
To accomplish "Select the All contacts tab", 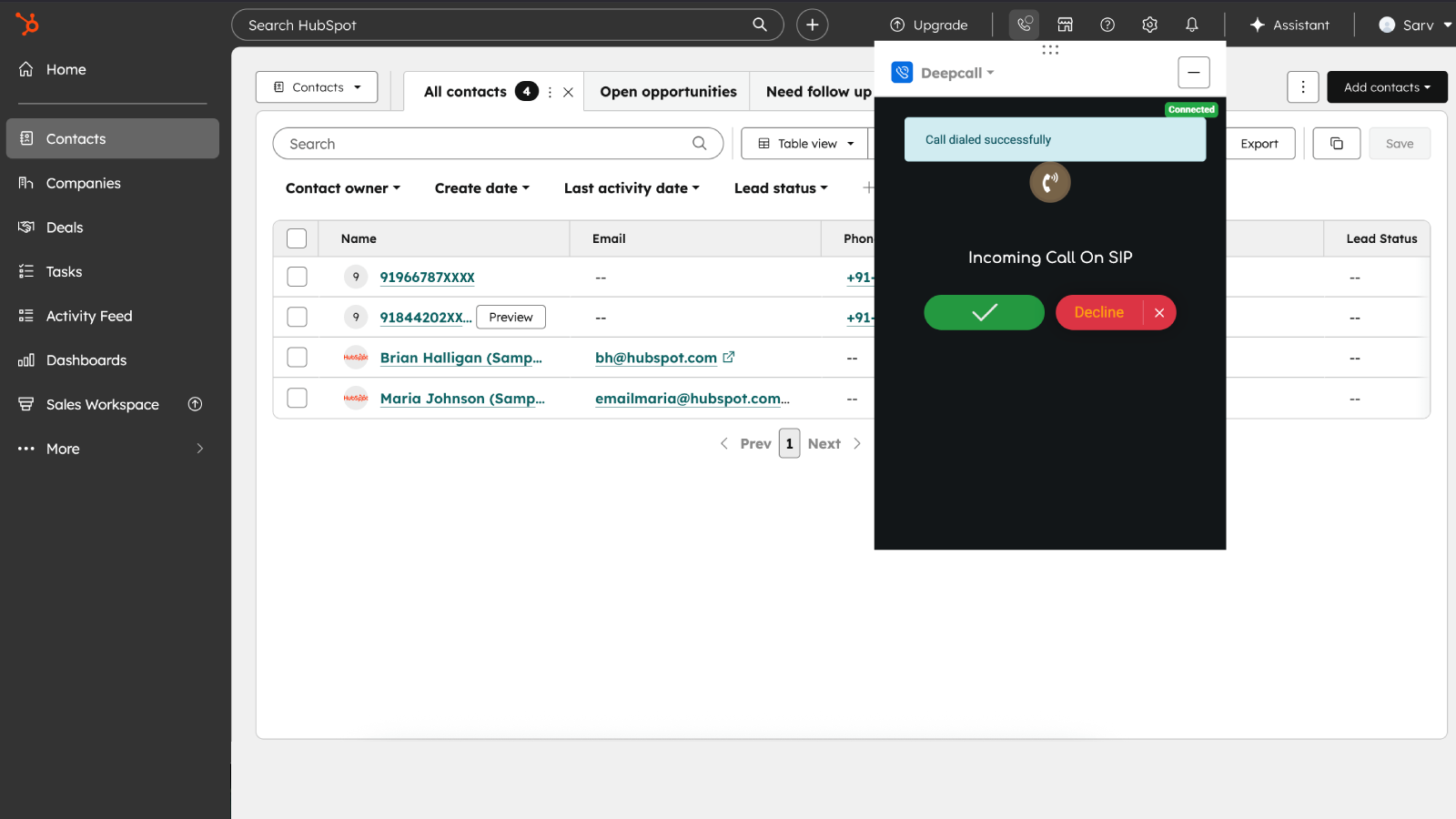I will (x=465, y=92).
